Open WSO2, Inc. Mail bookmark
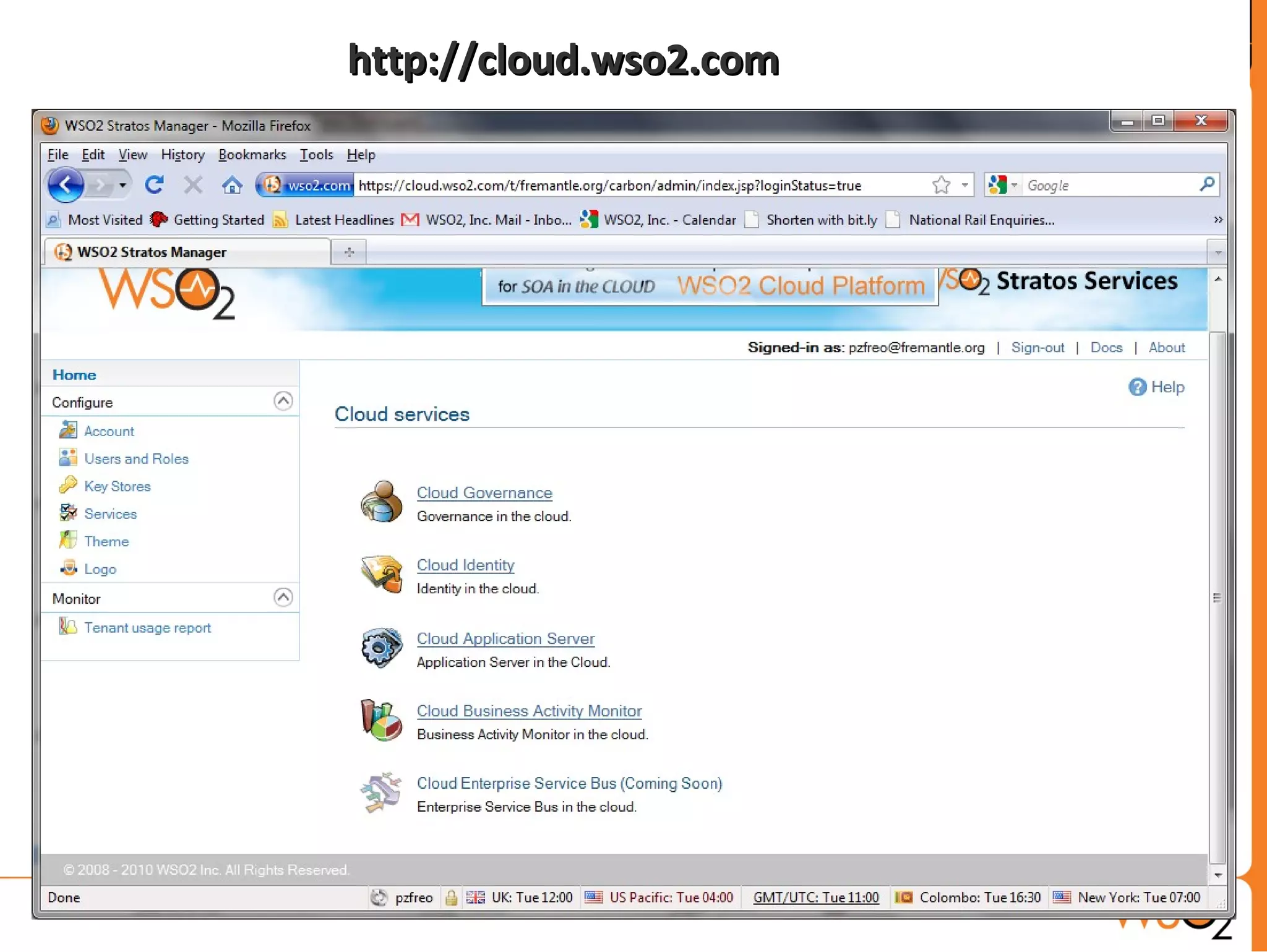 (x=486, y=220)
